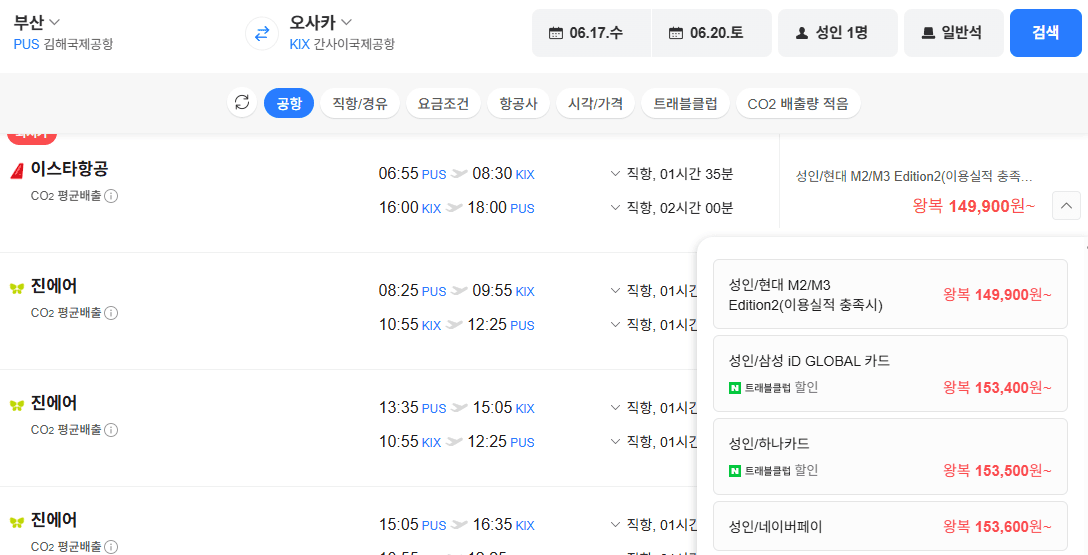Change departure date 06.17.수
This screenshot has height=555, width=1088.
point(592,33)
